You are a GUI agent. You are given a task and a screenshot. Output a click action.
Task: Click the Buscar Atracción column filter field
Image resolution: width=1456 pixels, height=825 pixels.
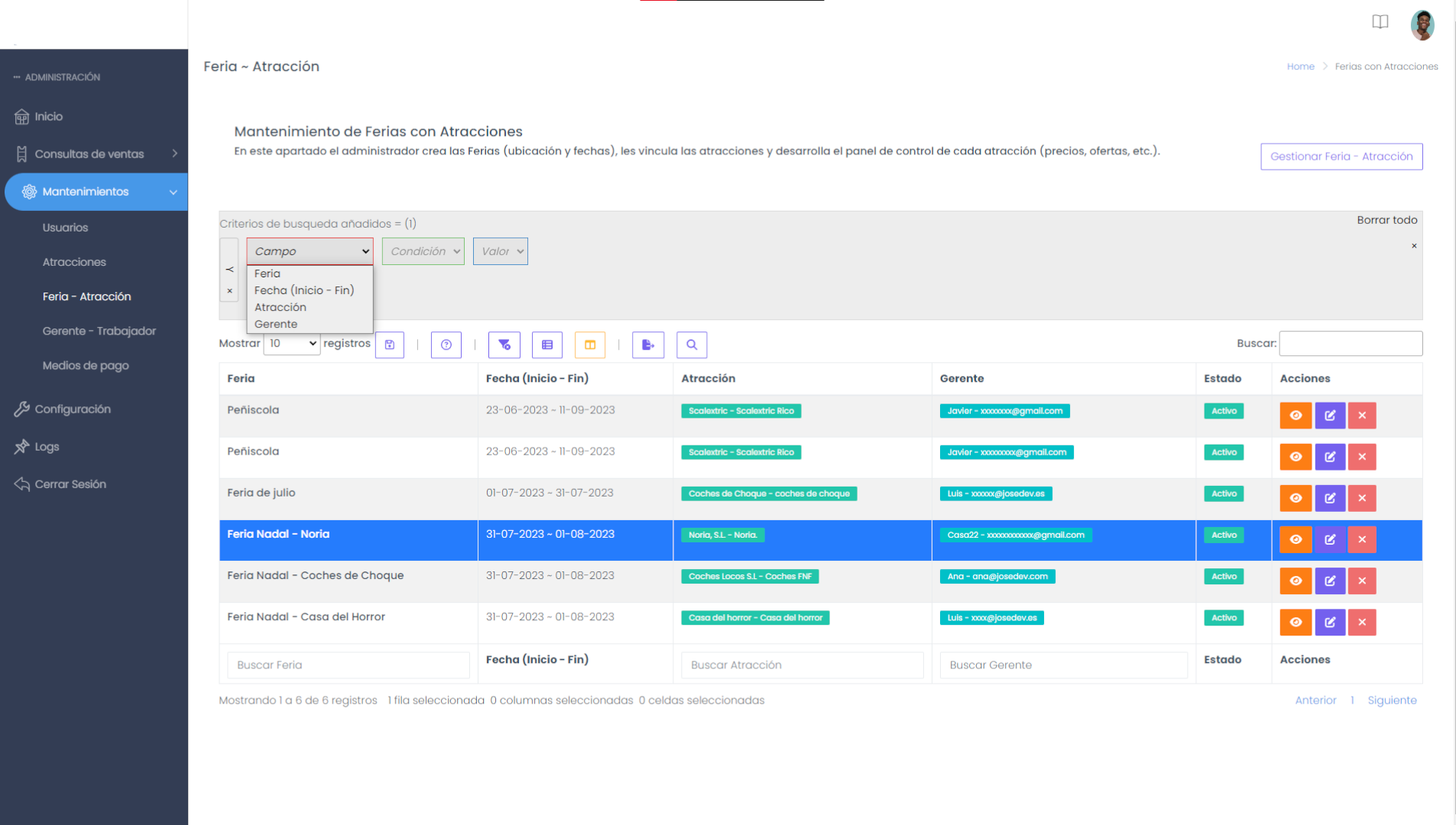803,665
